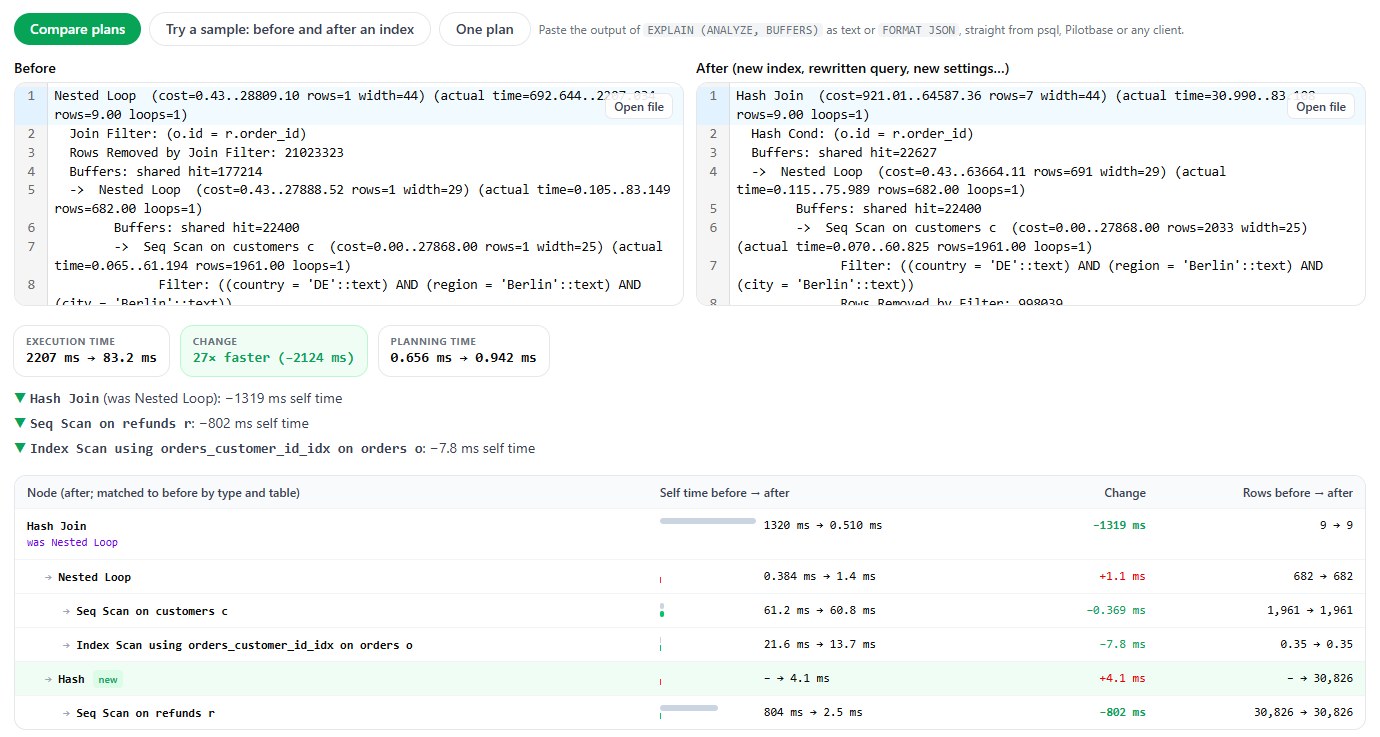Click the self time bar for Hash Join
Screen dimensions: 1380x737
[x=708, y=521]
